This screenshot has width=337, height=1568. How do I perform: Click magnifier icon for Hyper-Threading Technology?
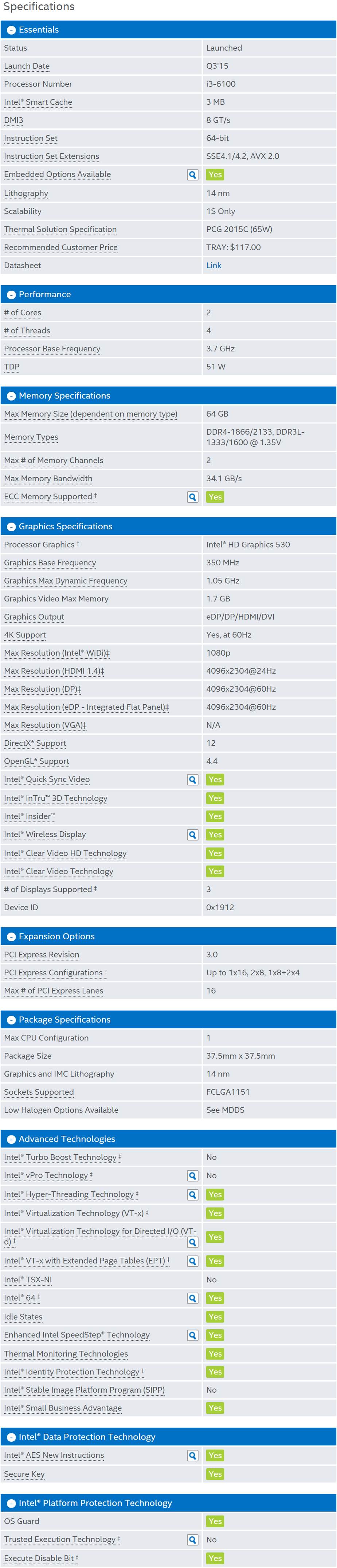click(x=193, y=1195)
